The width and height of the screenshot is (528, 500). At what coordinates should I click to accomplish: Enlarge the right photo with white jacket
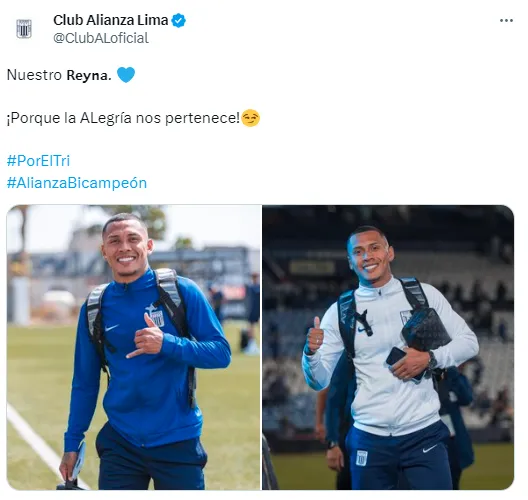click(x=388, y=347)
